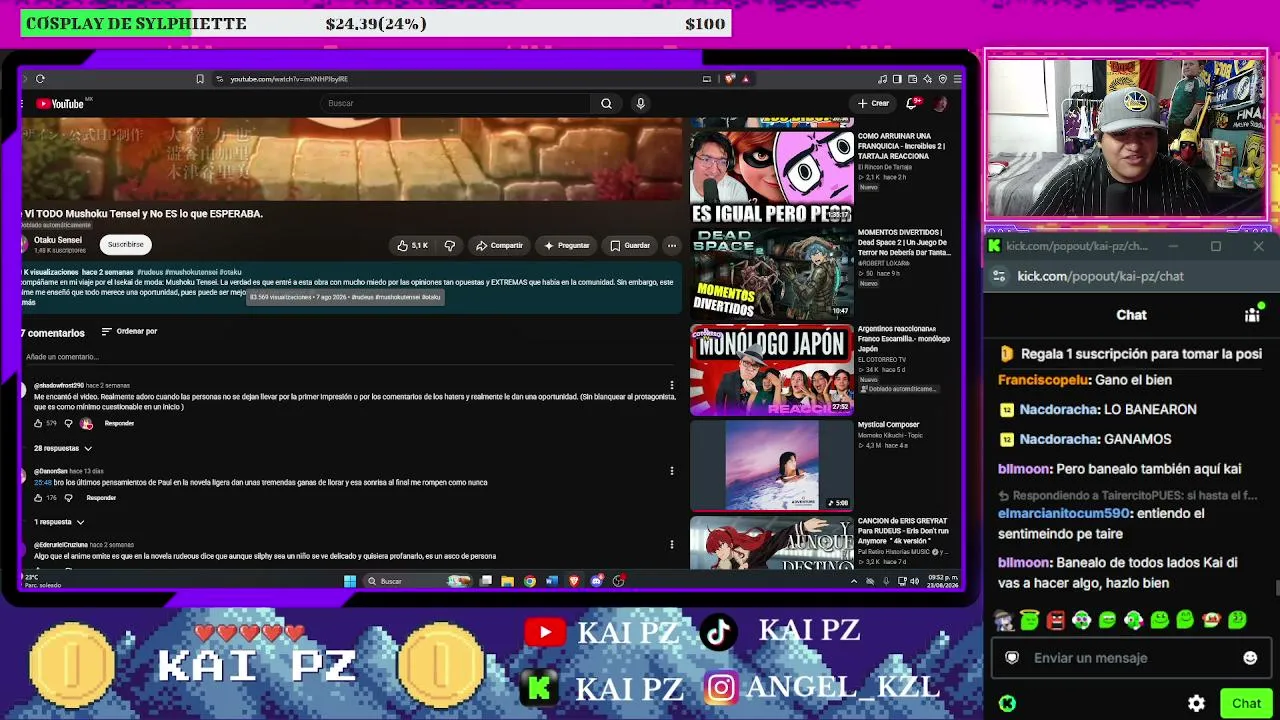Open Discord from the taskbar
The image size is (1280, 720).
(x=596, y=581)
